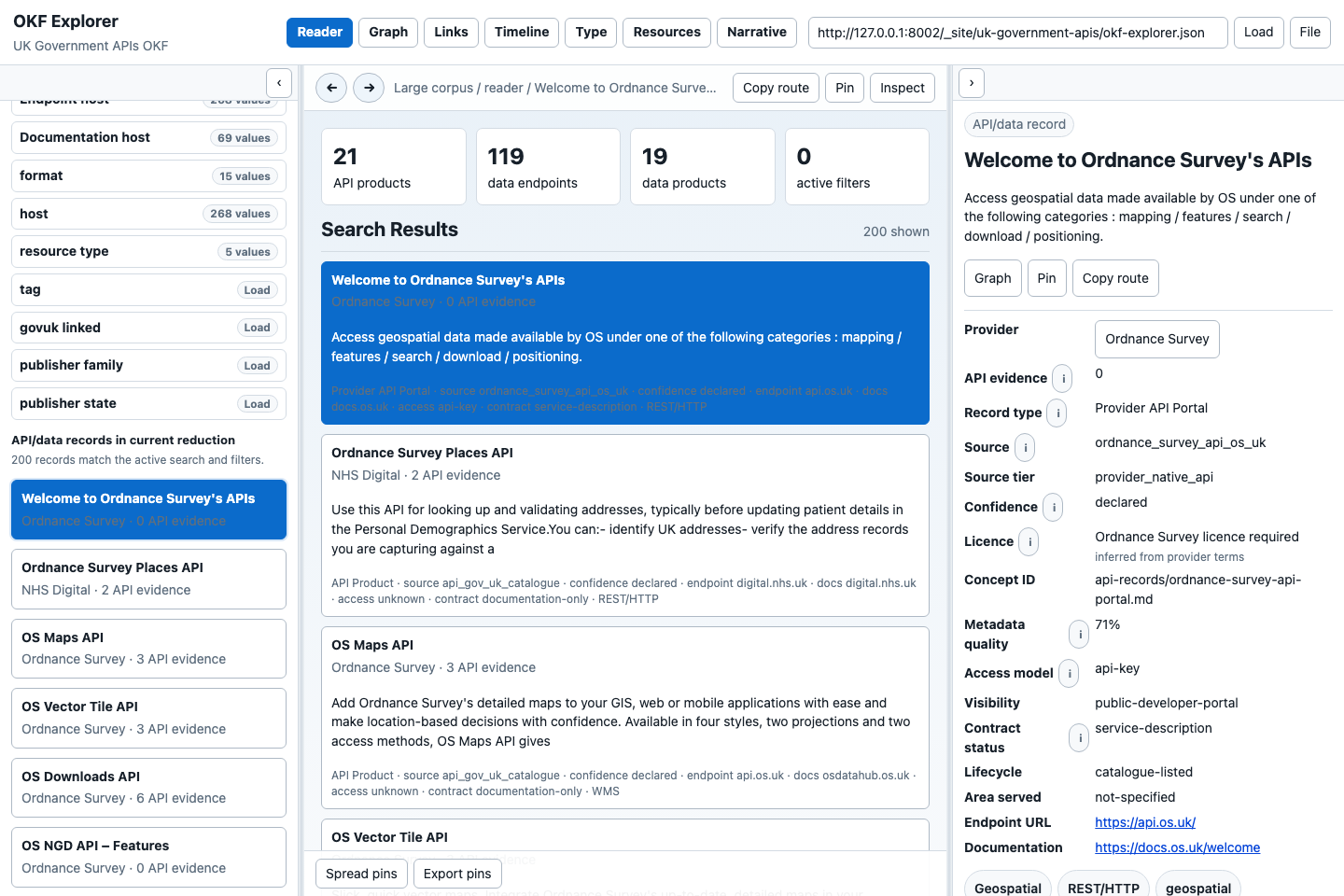Open the https://api.os.uk/ endpoint link

click(x=1145, y=822)
